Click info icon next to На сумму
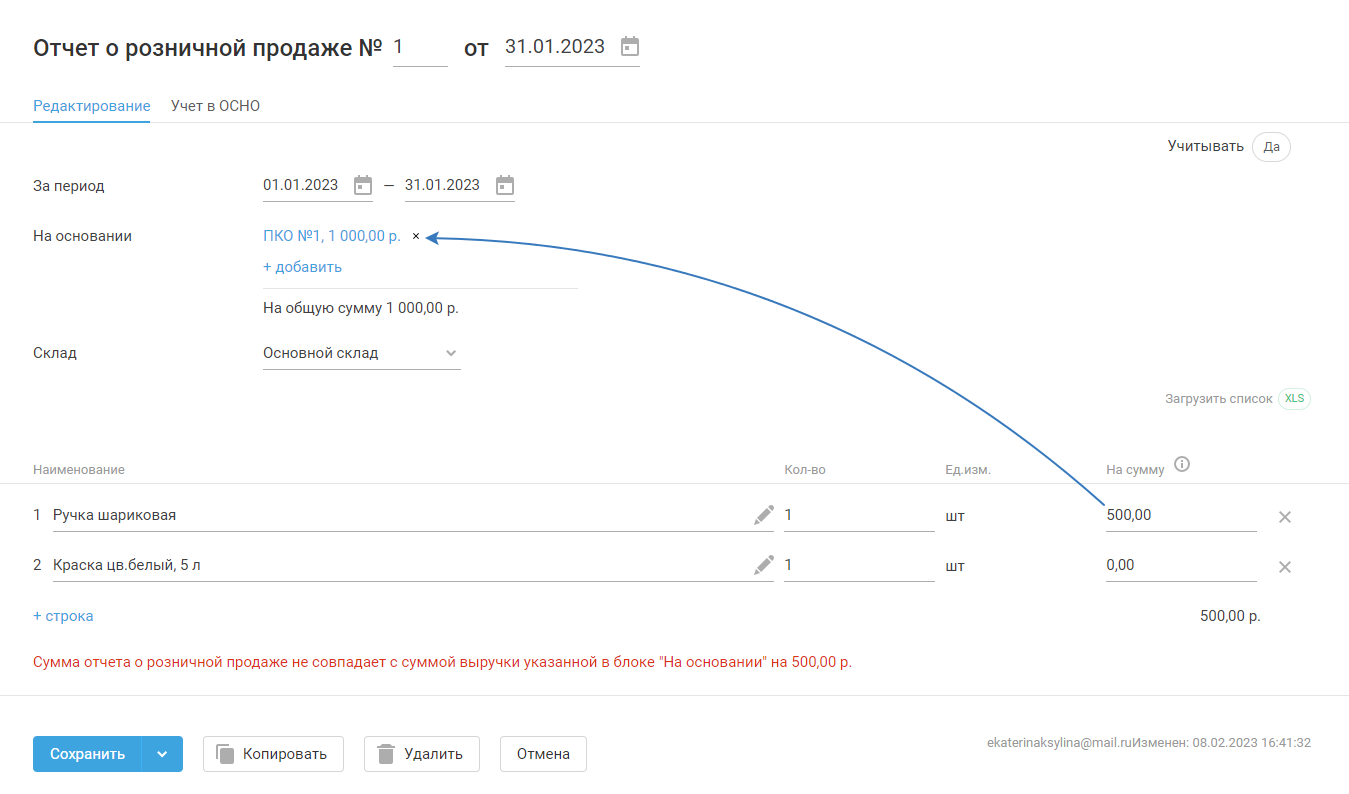The image size is (1349, 794). (1182, 464)
